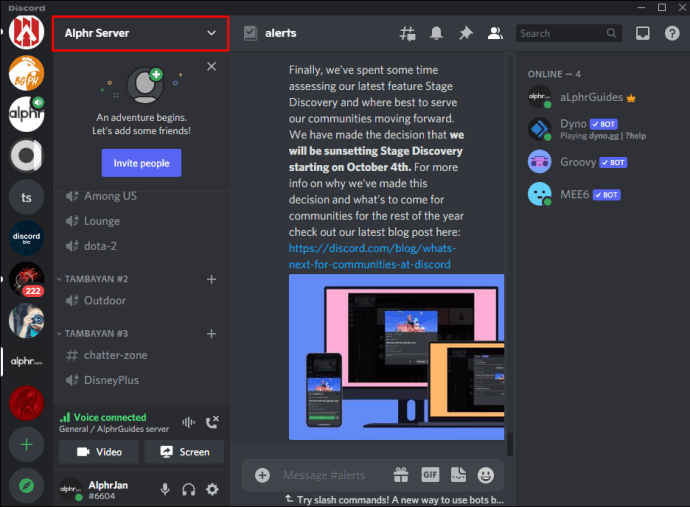This screenshot has width=690, height=507.
Task: Explore public servers compass icon
Action: 26,486
